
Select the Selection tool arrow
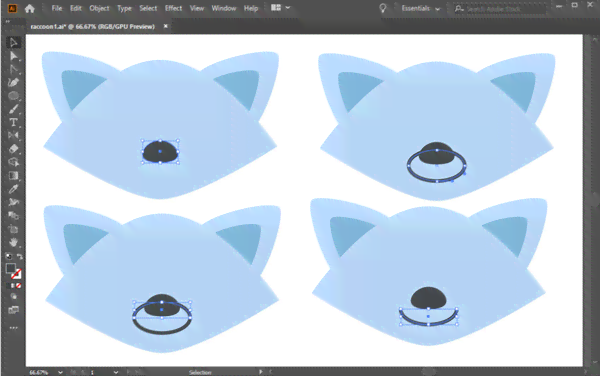coord(13,42)
